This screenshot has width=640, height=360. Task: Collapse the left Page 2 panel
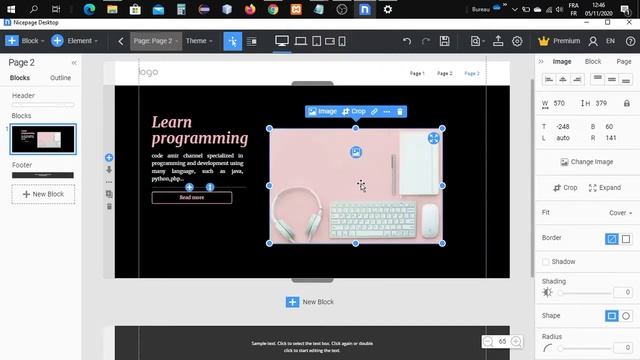coord(74,63)
